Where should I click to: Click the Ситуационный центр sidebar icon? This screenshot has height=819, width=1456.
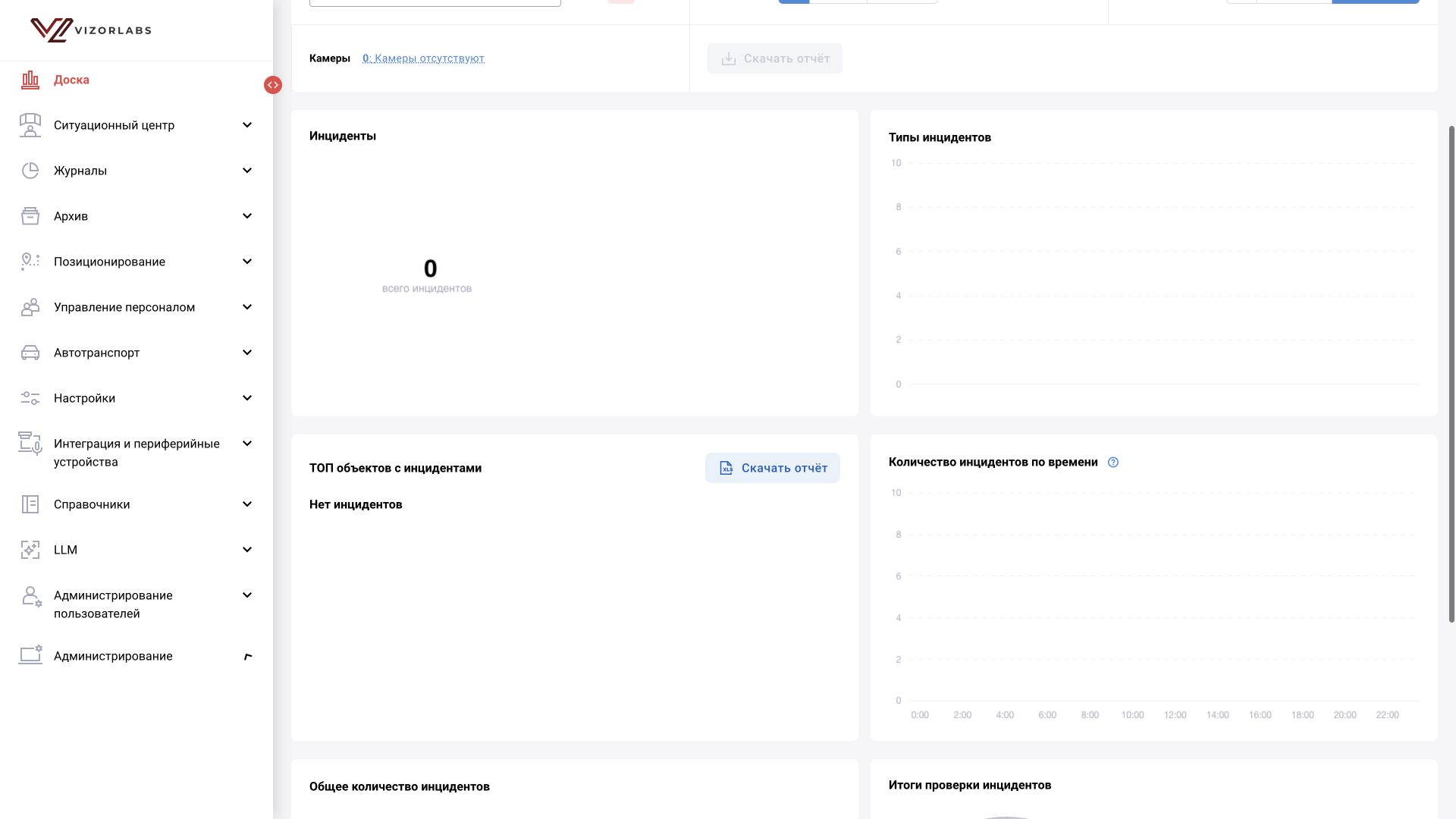[x=30, y=125]
